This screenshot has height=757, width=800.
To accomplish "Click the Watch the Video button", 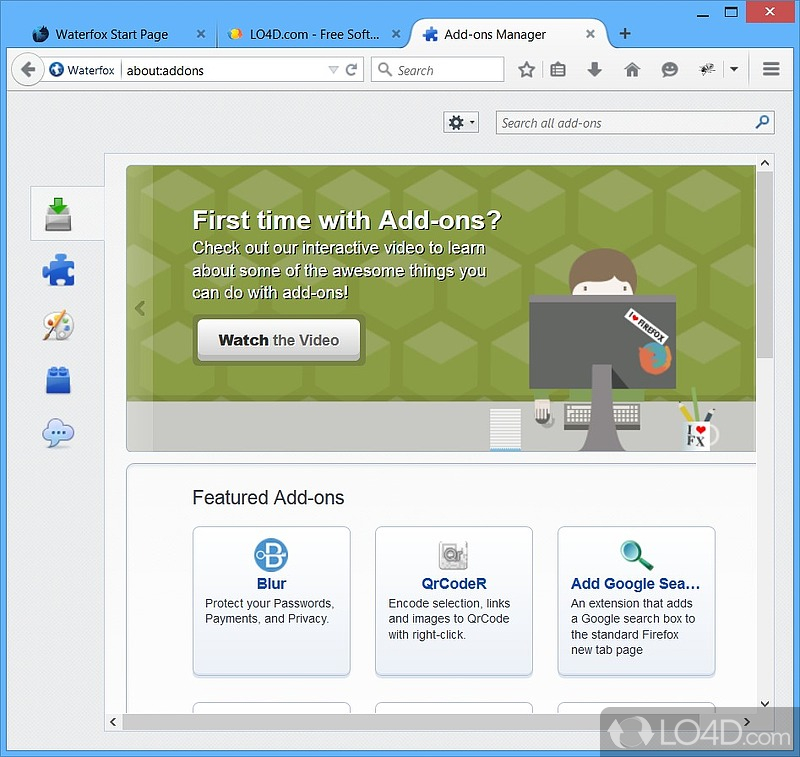I will pyautogui.click(x=279, y=340).
